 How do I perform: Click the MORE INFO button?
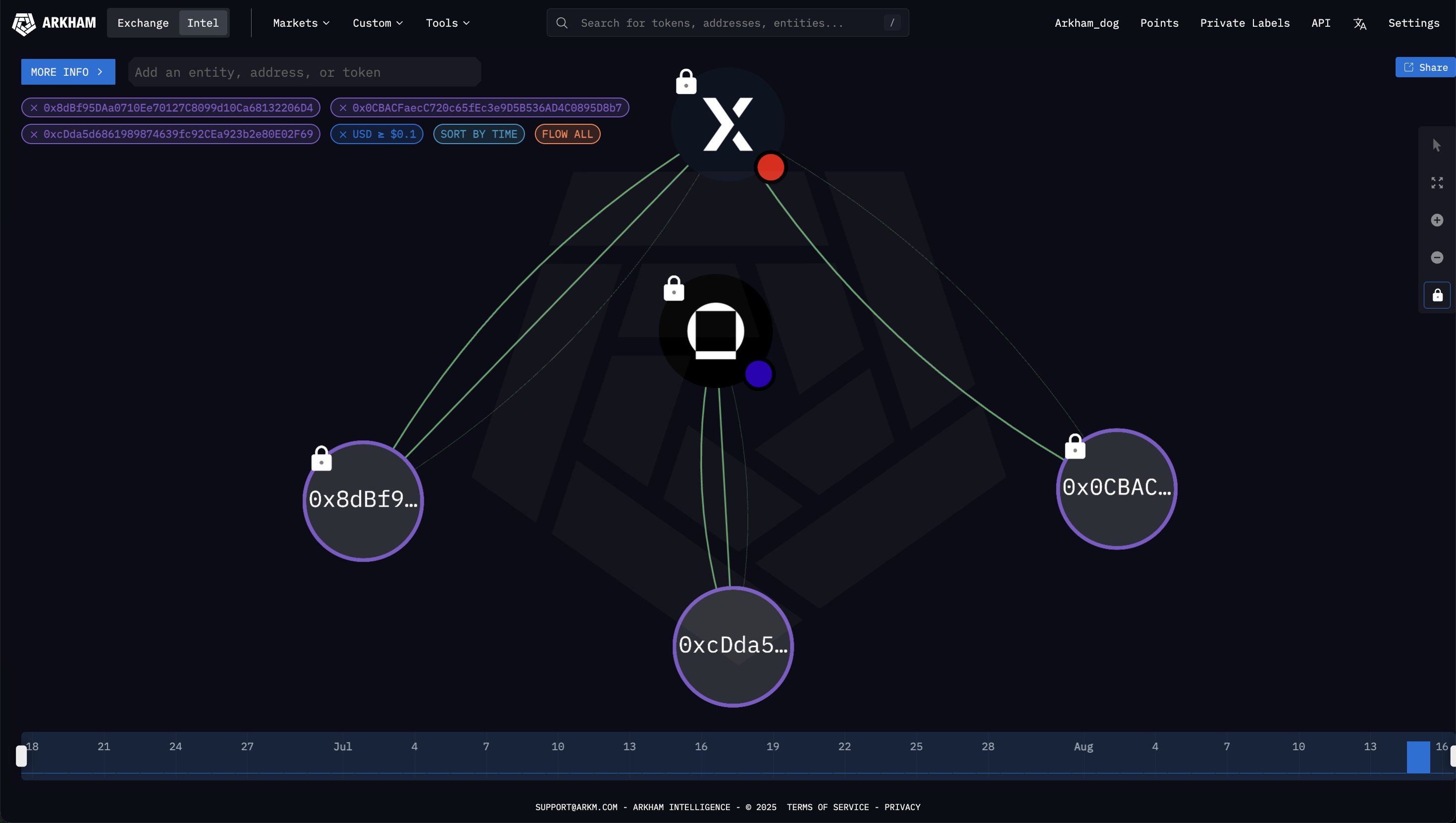tap(67, 72)
